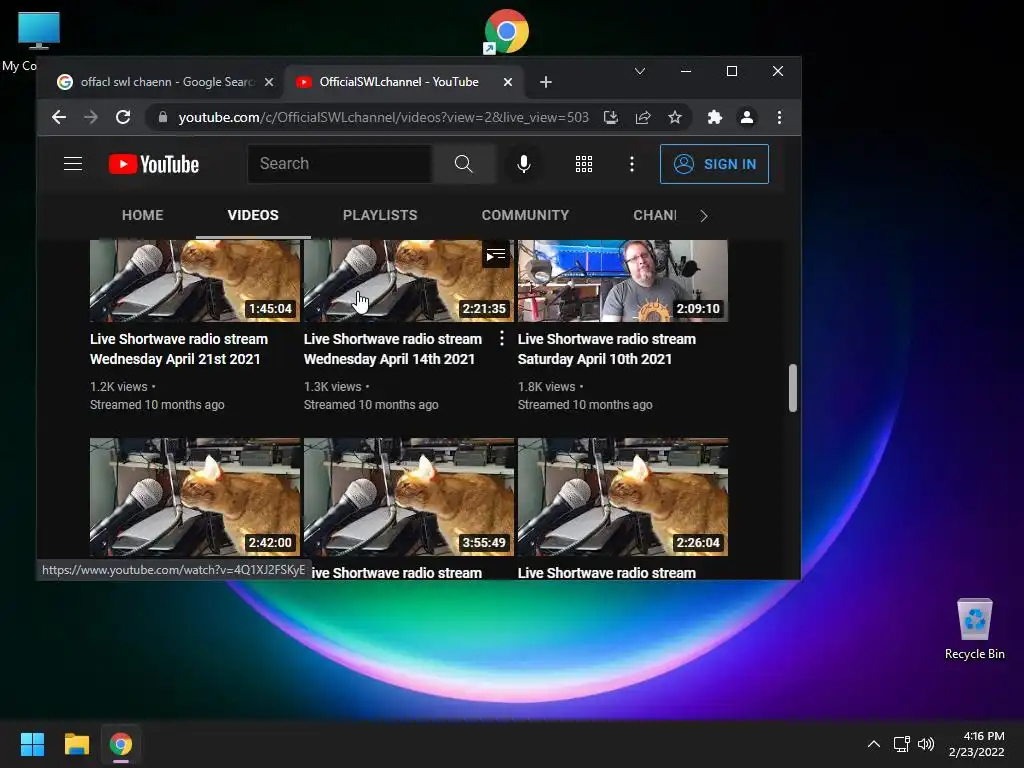Open the YouTube apps grid icon
The height and width of the screenshot is (768, 1024).
[584, 164]
